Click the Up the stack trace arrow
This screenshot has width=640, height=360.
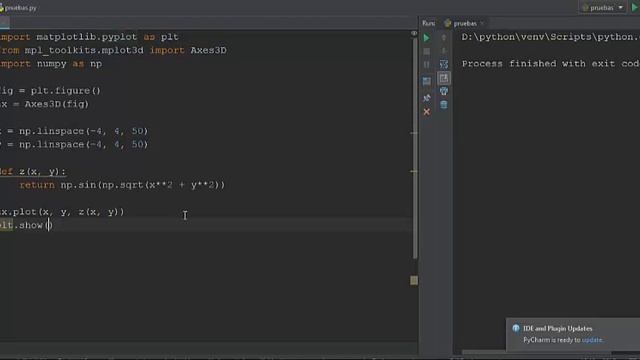[444, 38]
